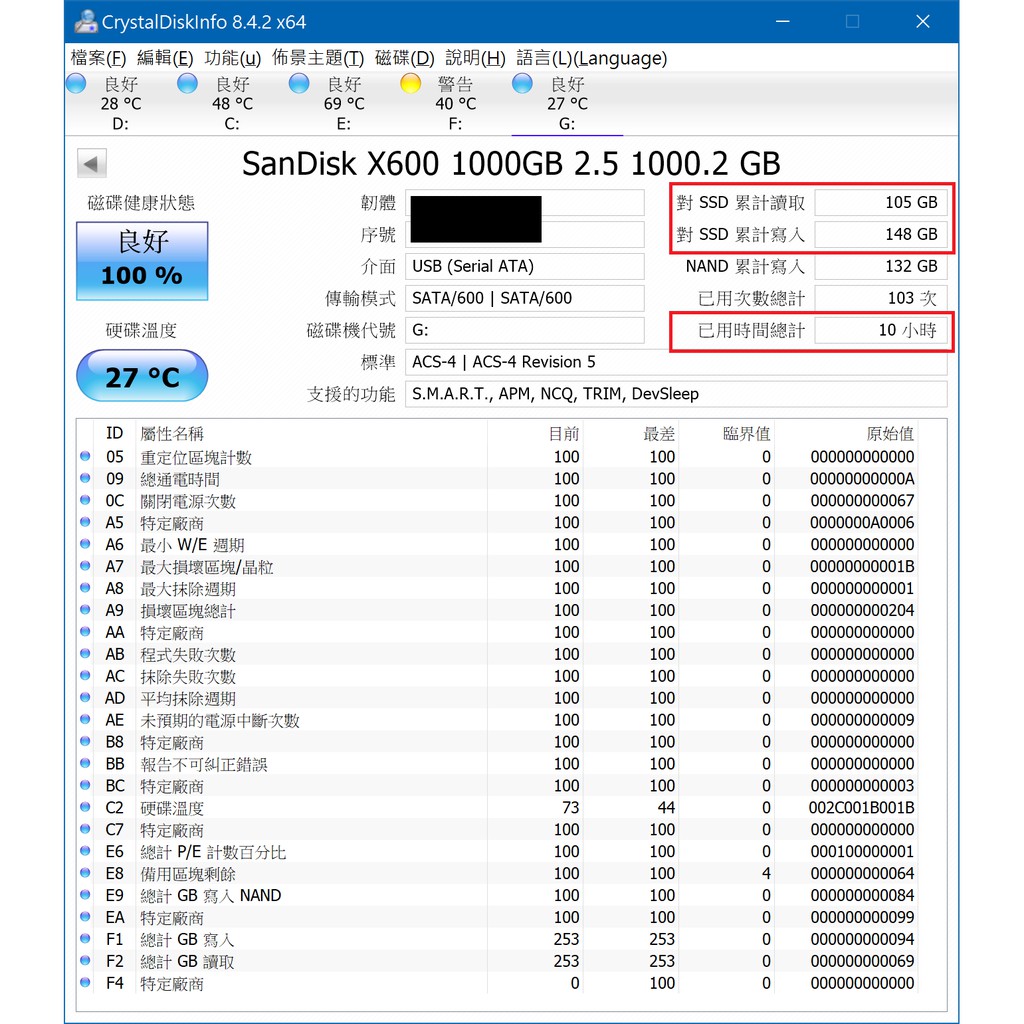This screenshot has height=1024, width=1024.
Task: Select the D: drive status icon
Action: (77, 85)
